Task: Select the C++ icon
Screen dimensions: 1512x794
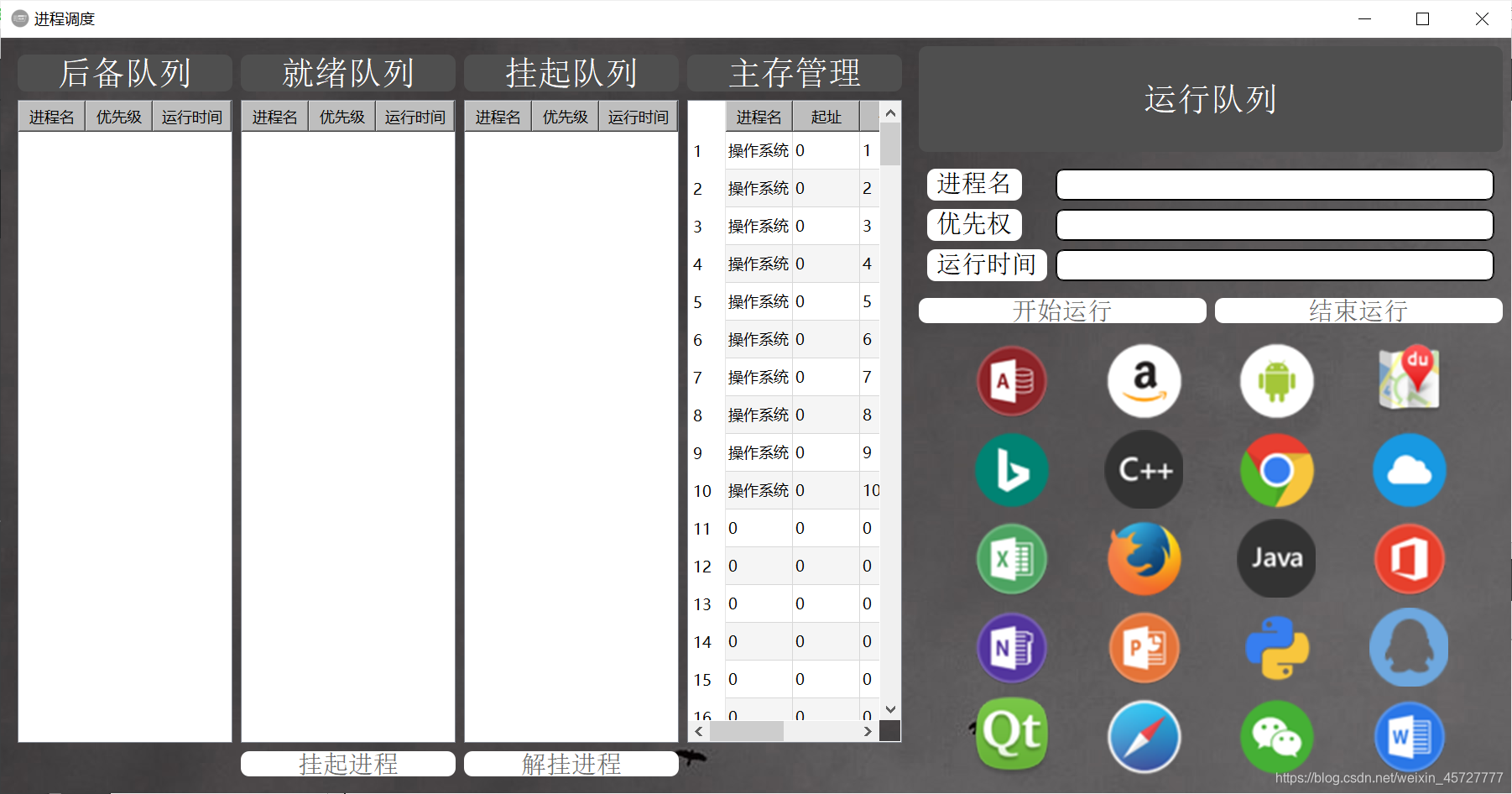Action: pyautogui.click(x=1144, y=470)
